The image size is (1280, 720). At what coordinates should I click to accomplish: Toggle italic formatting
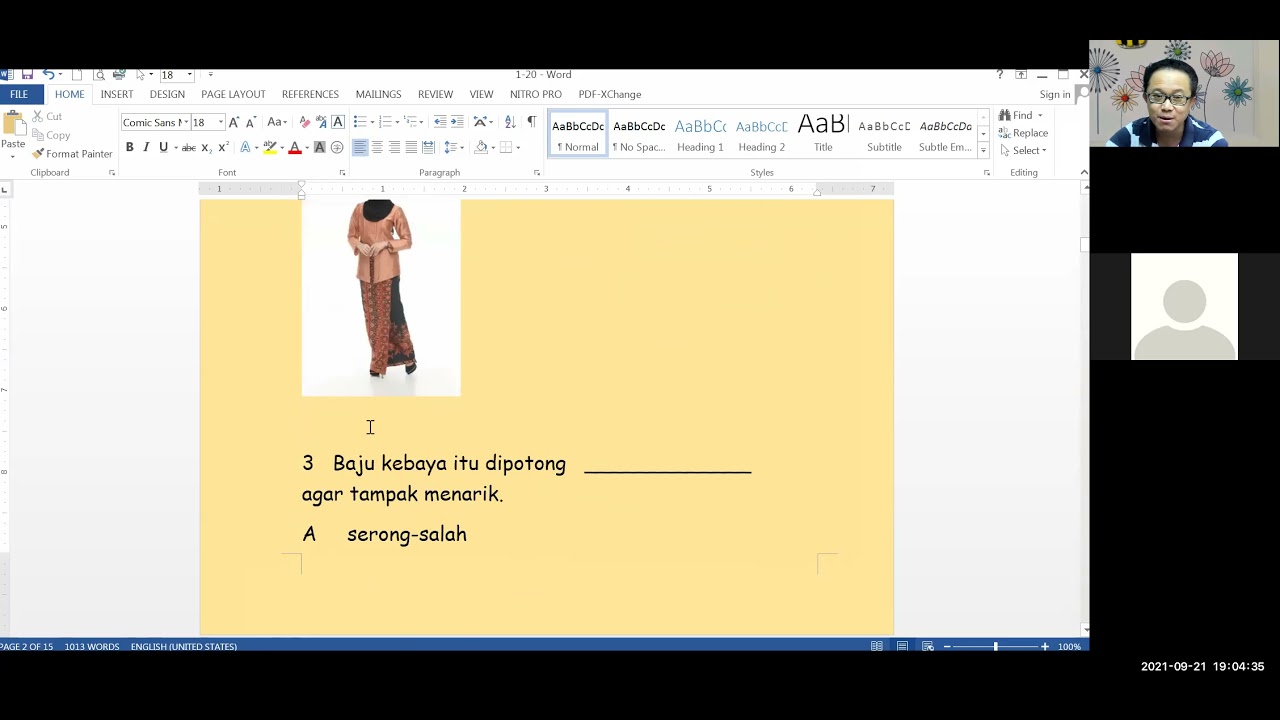coord(146,148)
